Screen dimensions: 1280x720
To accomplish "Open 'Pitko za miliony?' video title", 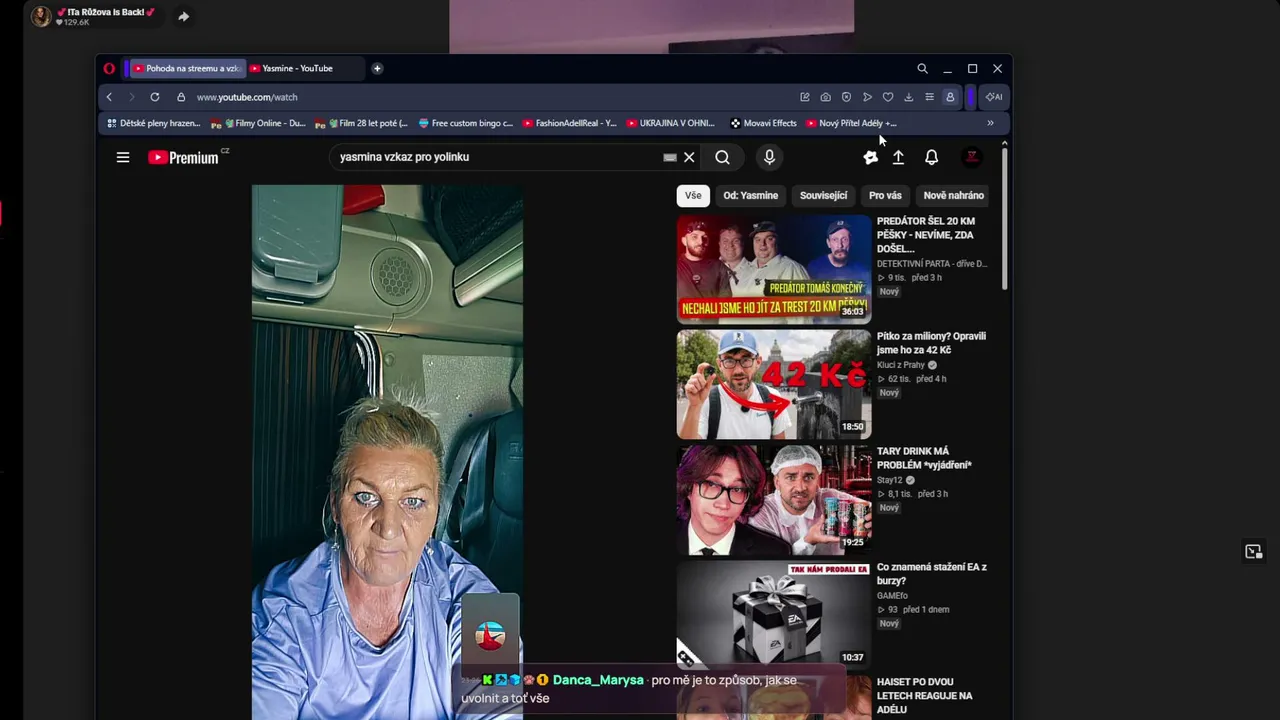I will (931, 343).
